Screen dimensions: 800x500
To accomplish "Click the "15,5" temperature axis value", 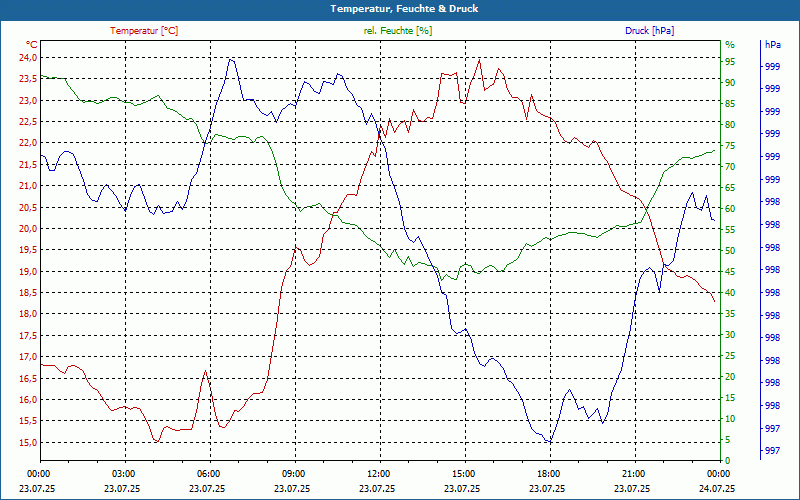I will tap(28, 421).
